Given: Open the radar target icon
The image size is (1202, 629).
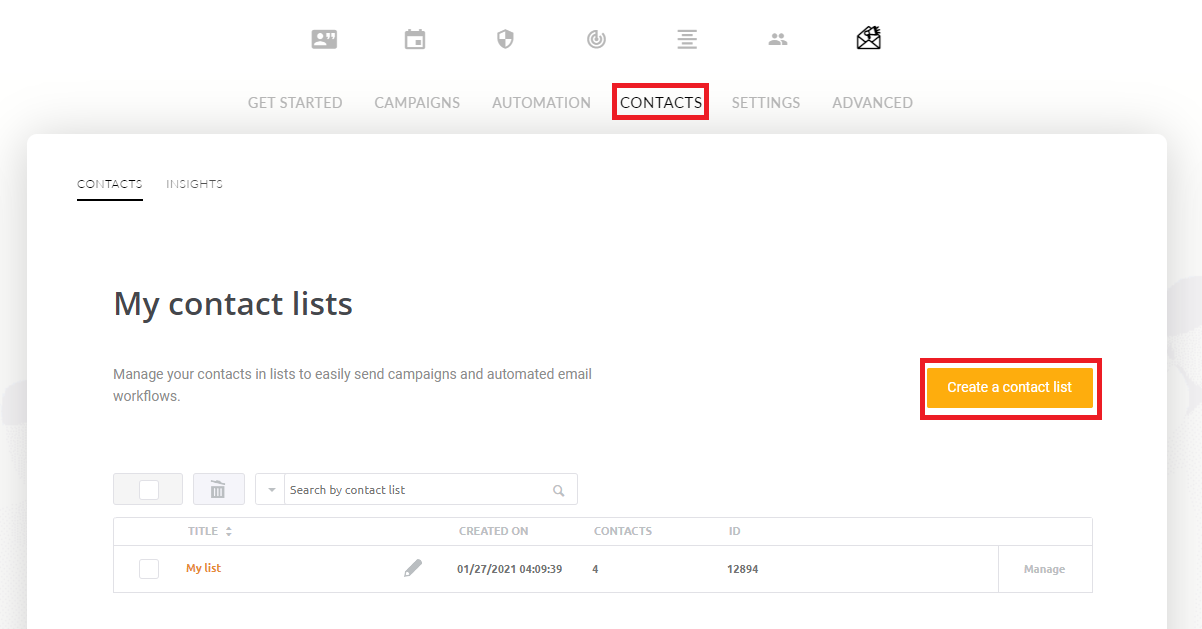Looking at the screenshot, I should 596,39.
